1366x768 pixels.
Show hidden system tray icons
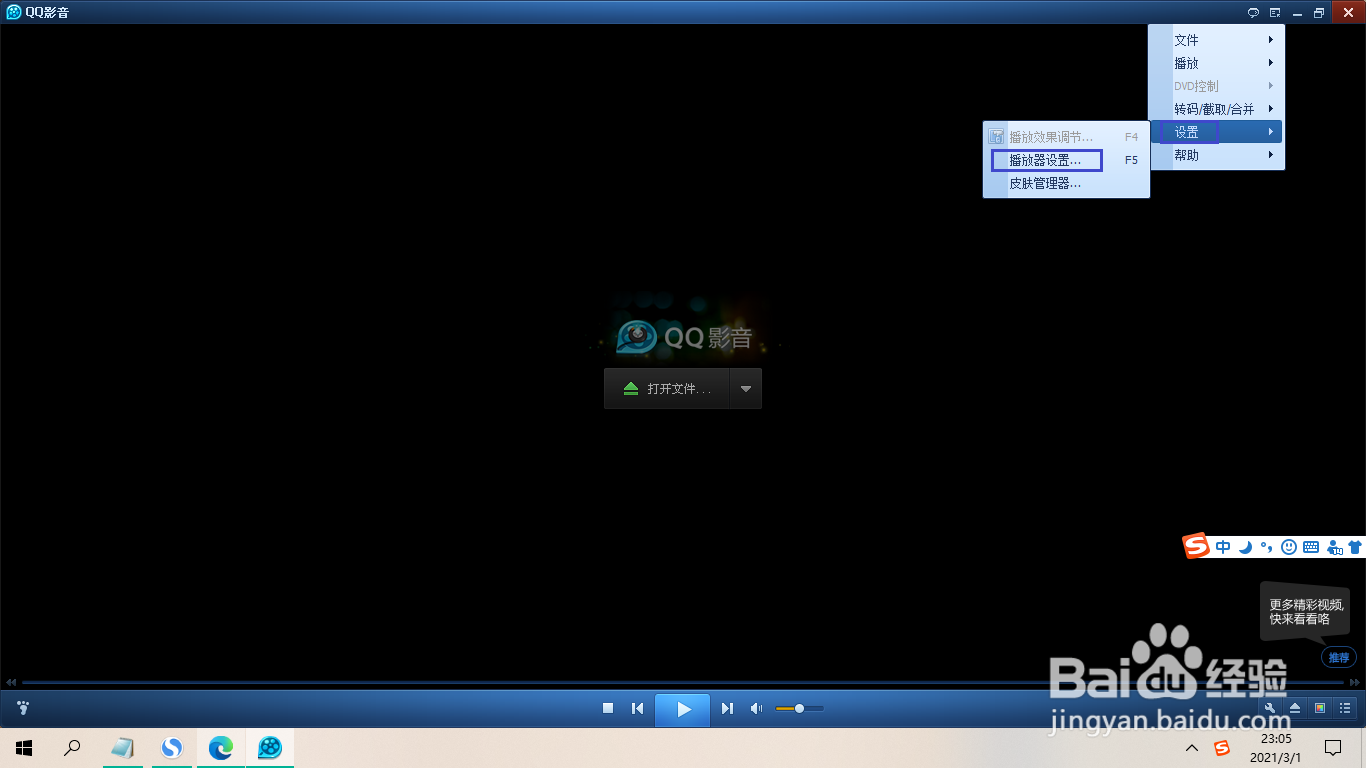(1191, 747)
